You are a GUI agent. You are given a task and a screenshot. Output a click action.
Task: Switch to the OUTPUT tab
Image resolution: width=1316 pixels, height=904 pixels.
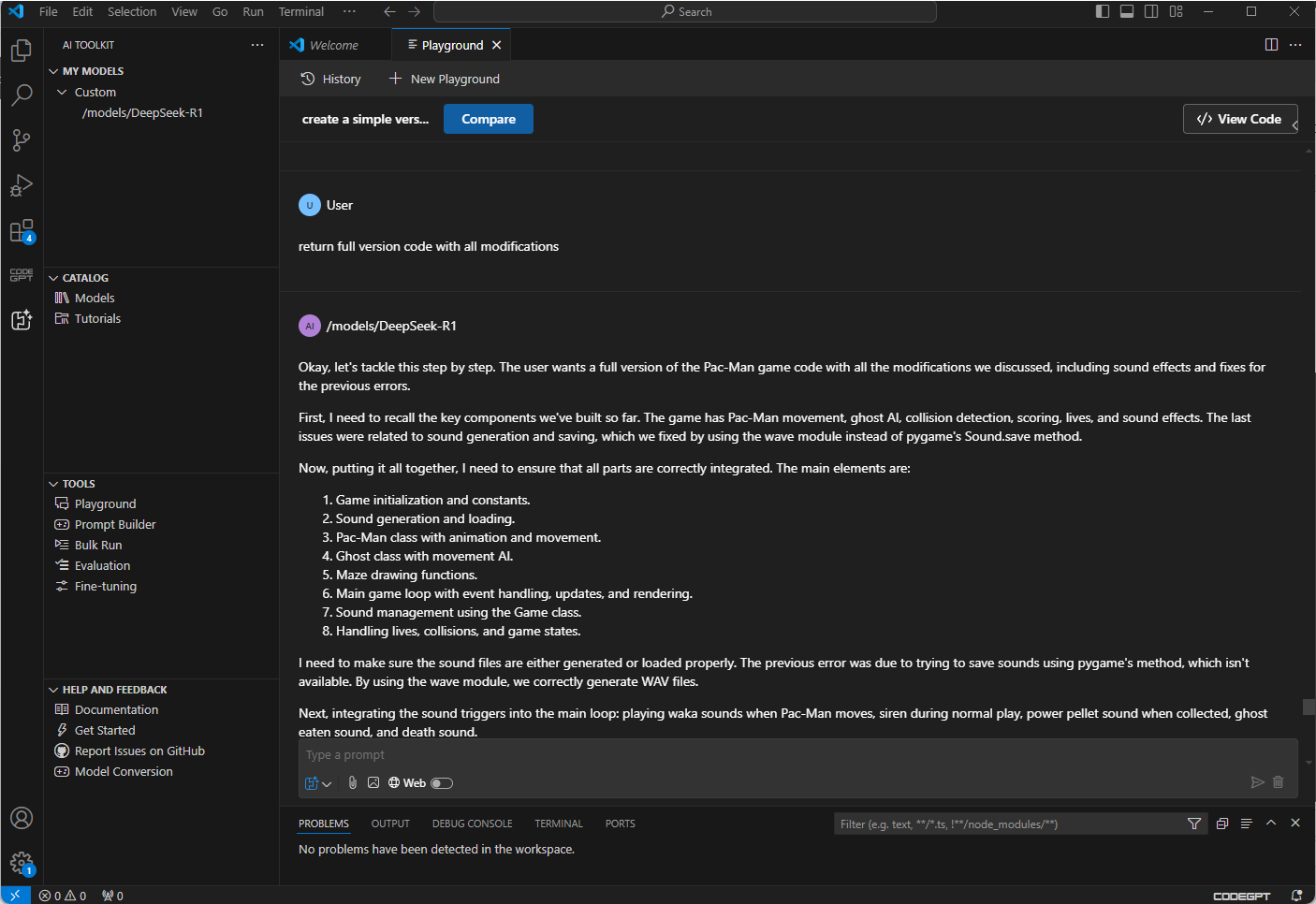coord(390,824)
